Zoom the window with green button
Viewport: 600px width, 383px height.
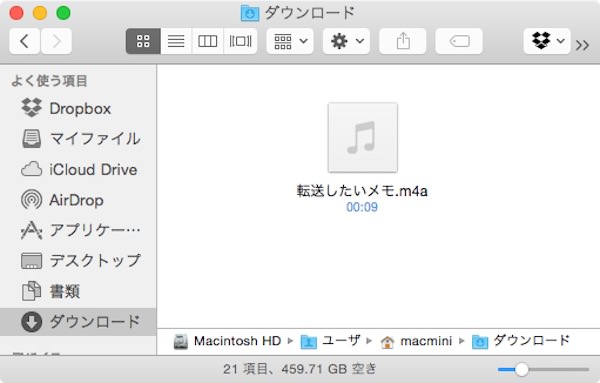pyautogui.click(x=63, y=13)
